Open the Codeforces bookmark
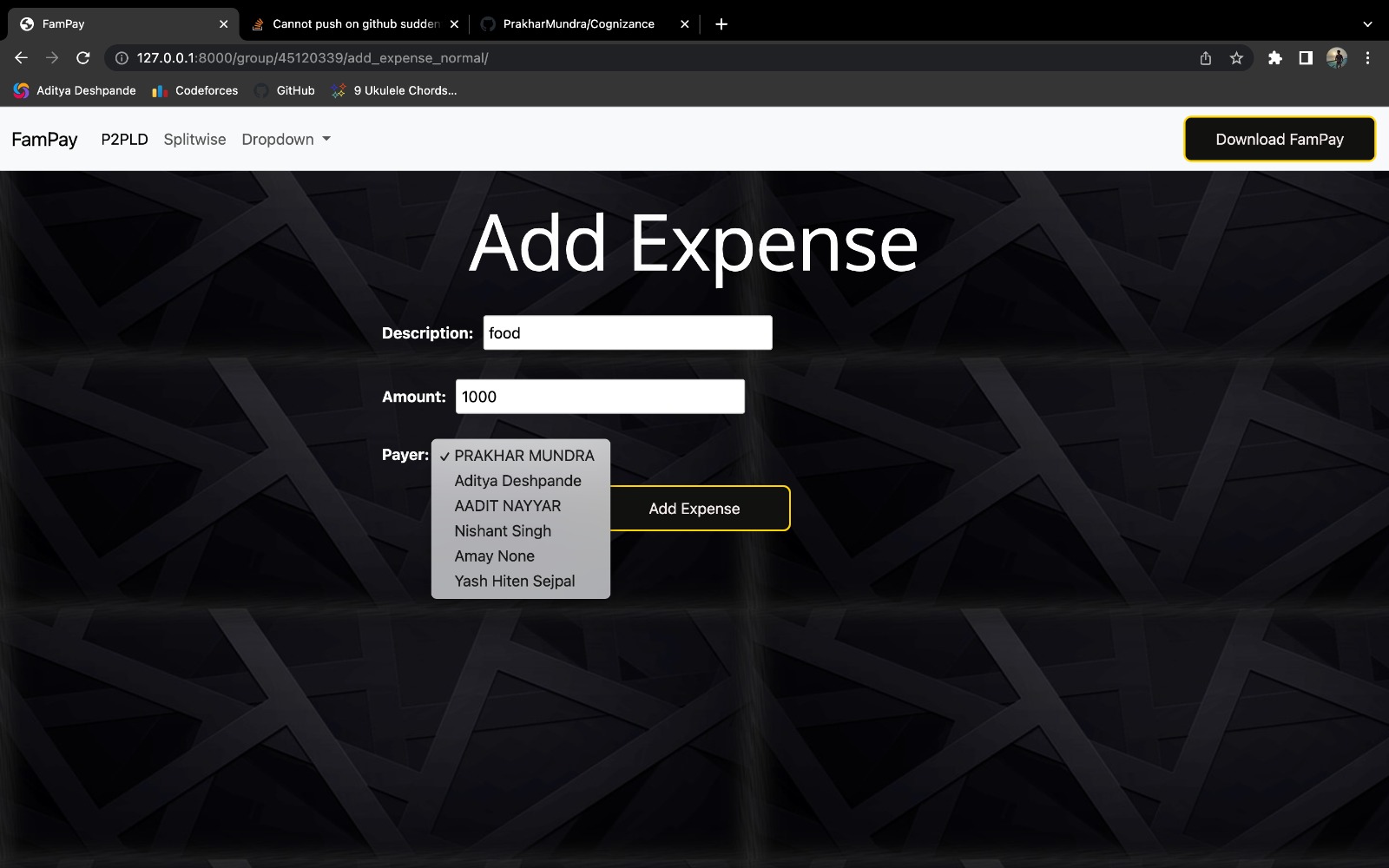The width and height of the screenshot is (1389, 868). [195, 90]
